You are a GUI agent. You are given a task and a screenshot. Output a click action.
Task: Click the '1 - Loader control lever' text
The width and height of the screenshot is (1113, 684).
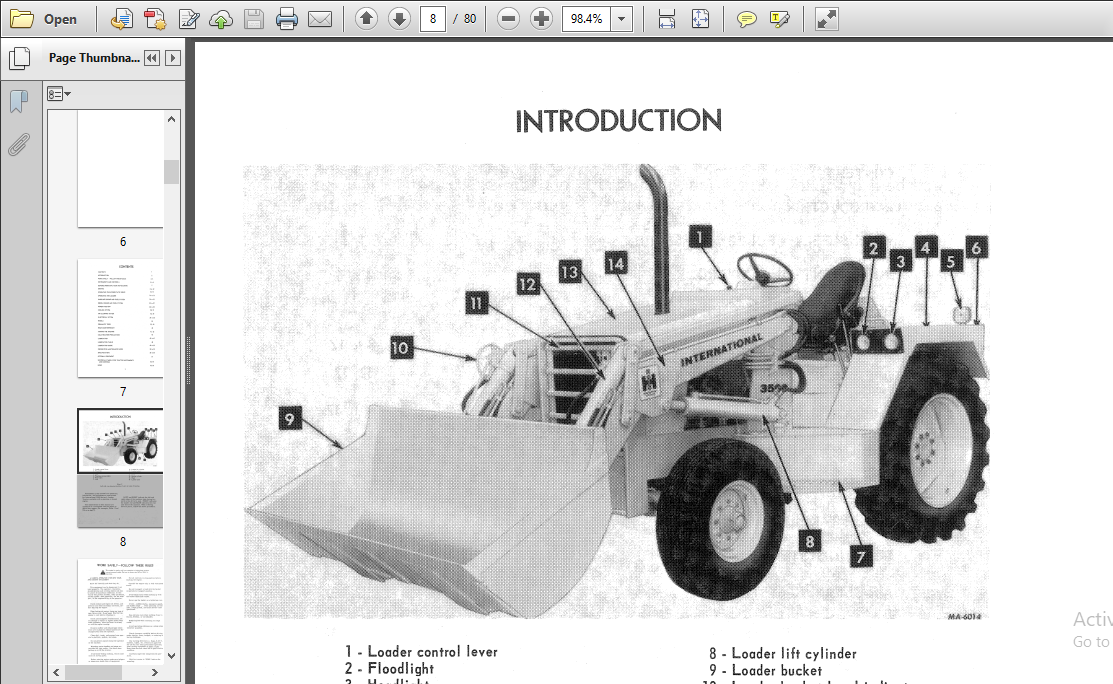click(x=421, y=651)
